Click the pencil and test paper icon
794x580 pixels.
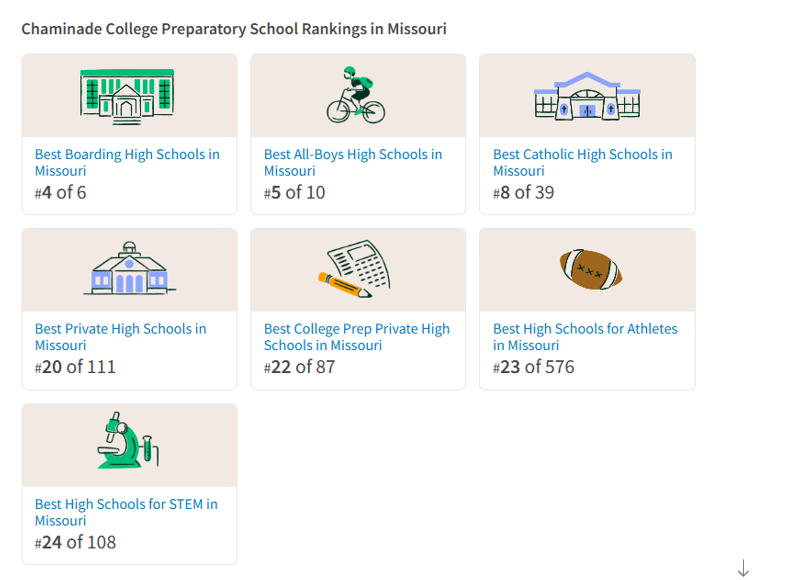[x=355, y=268]
